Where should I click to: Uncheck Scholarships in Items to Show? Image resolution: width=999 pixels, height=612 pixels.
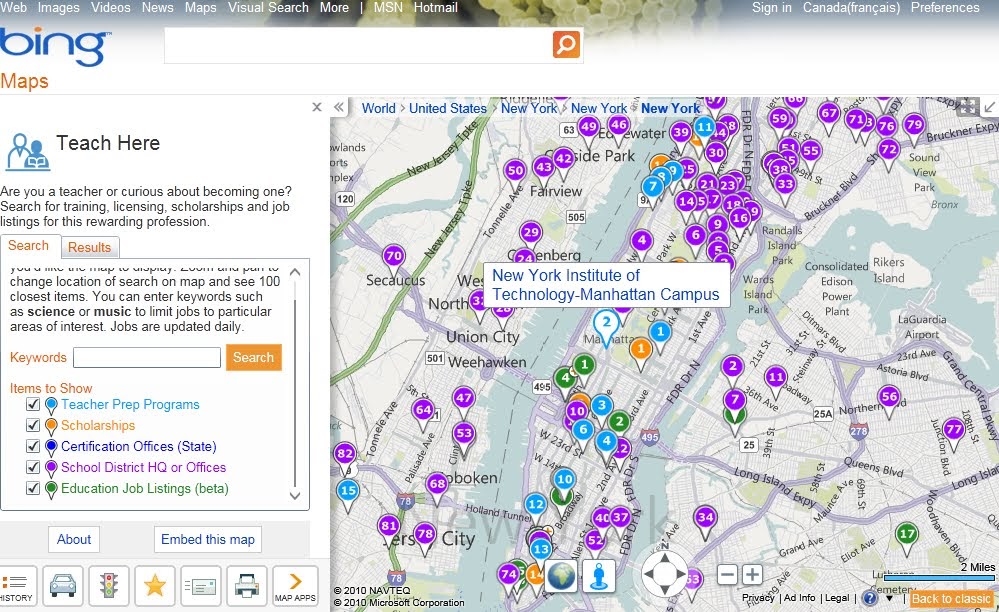(33, 426)
